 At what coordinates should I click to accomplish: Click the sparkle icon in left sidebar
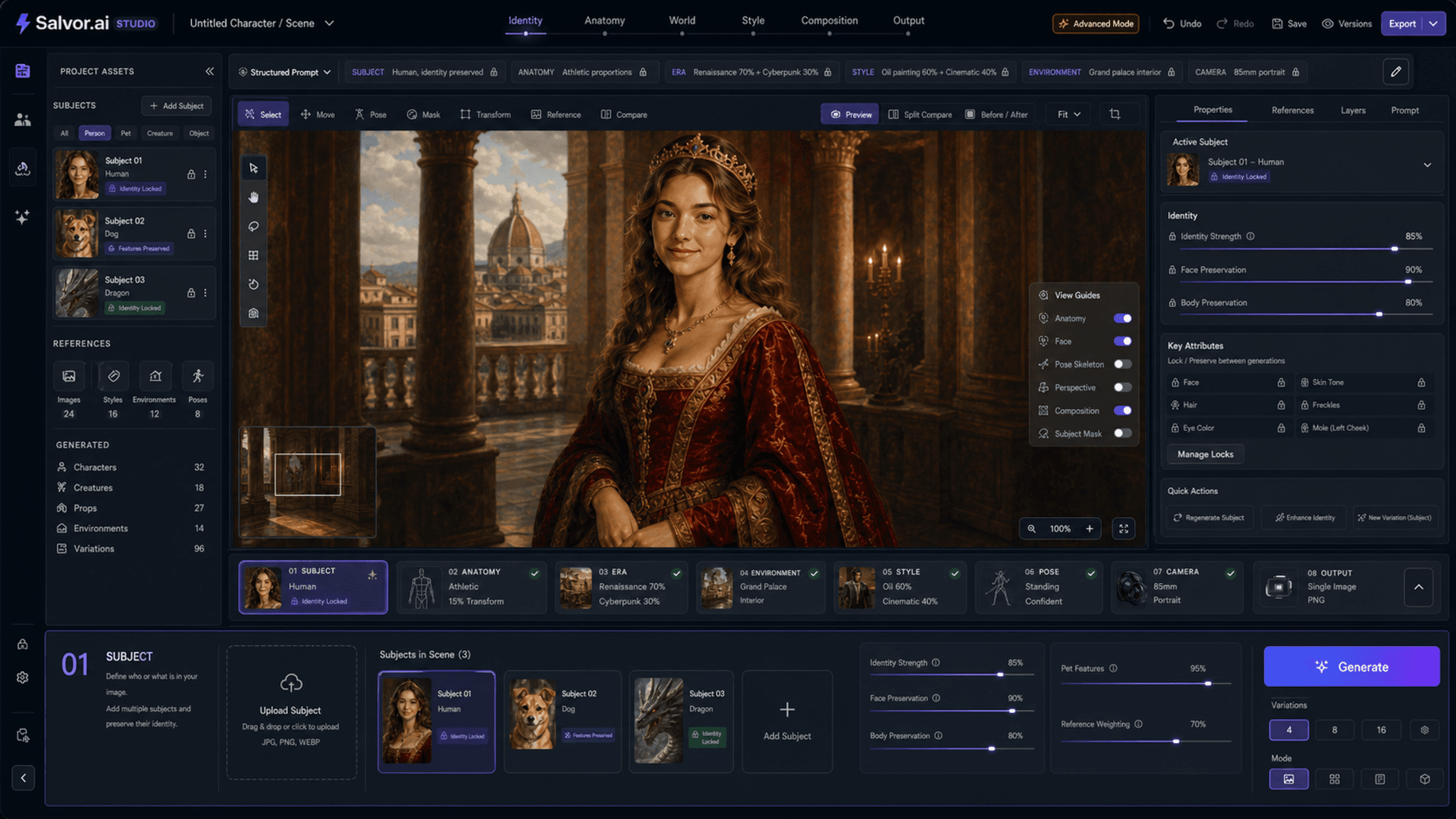pyautogui.click(x=23, y=217)
